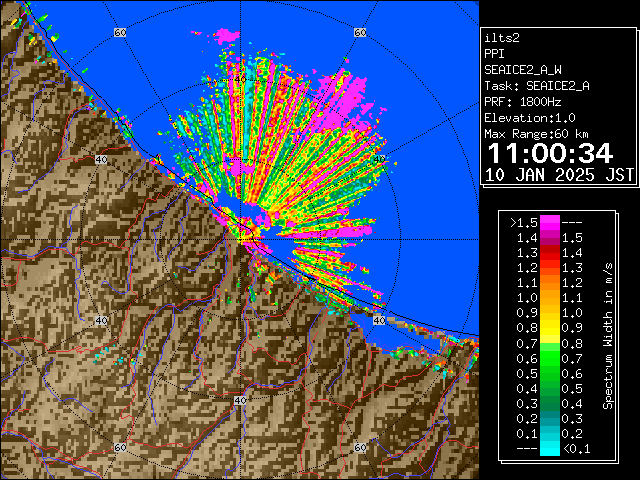The height and width of the screenshot is (480, 640).
Task: Click the date "10 JAN 2025 JST"
Action: click(559, 175)
